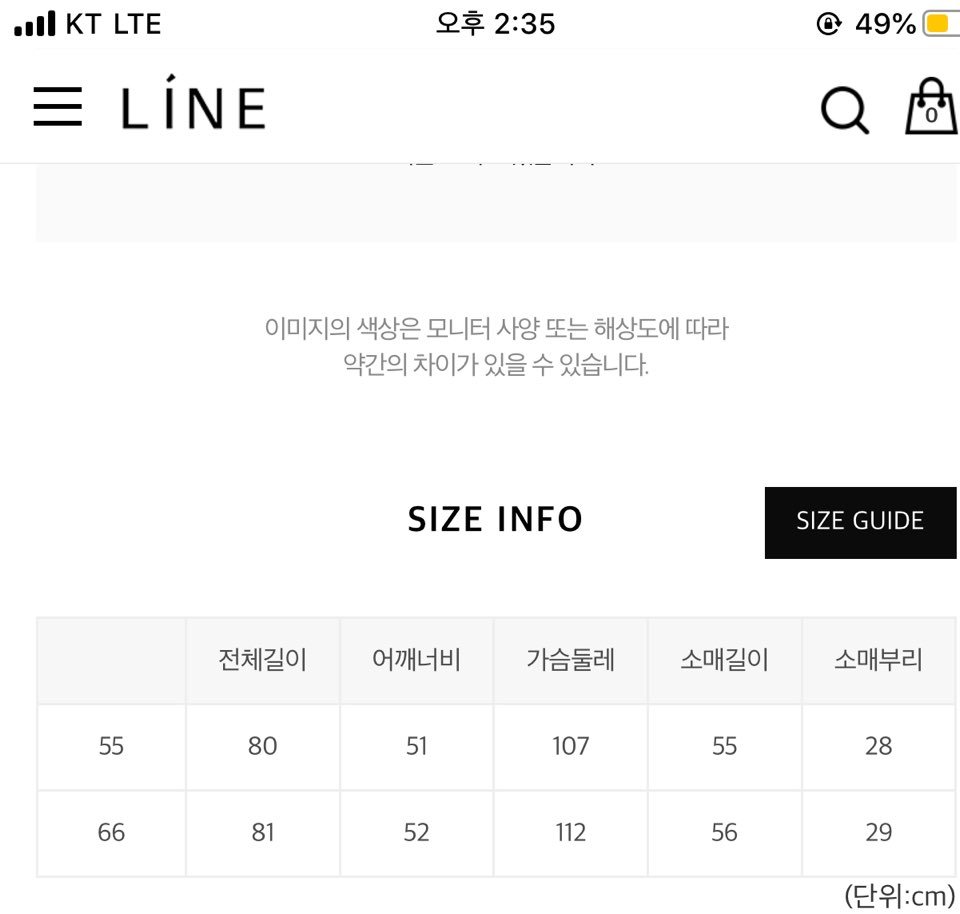The height and width of the screenshot is (914, 960).
Task: Open the hamburger menu
Action: coord(58,107)
